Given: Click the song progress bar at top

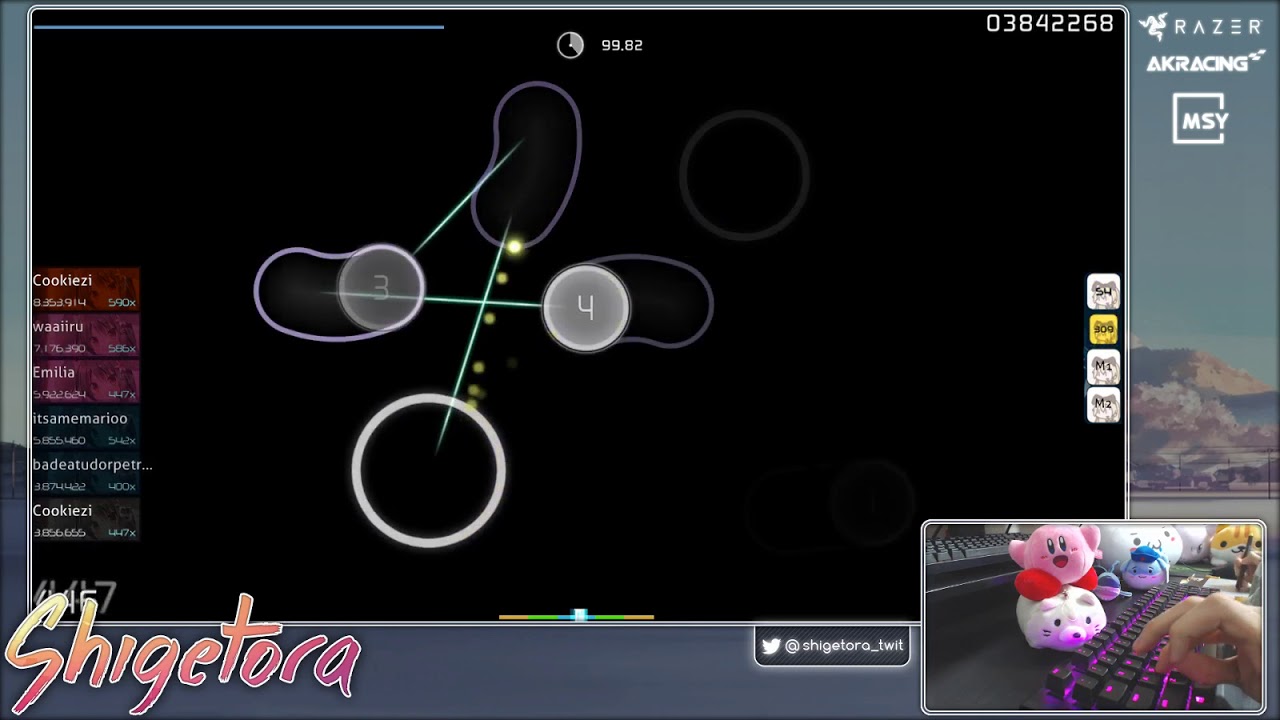Looking at the screenshot, I should point(238,27).
